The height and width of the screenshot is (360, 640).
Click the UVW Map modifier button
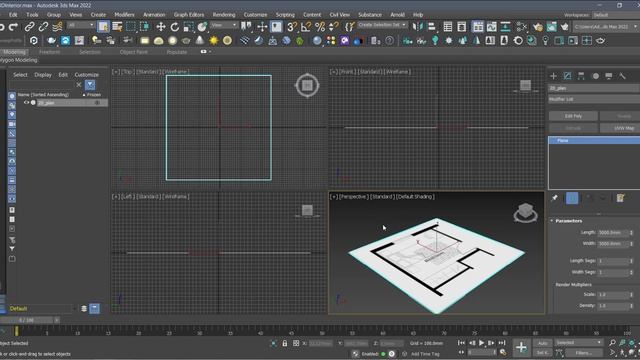(x=620, y=128)
